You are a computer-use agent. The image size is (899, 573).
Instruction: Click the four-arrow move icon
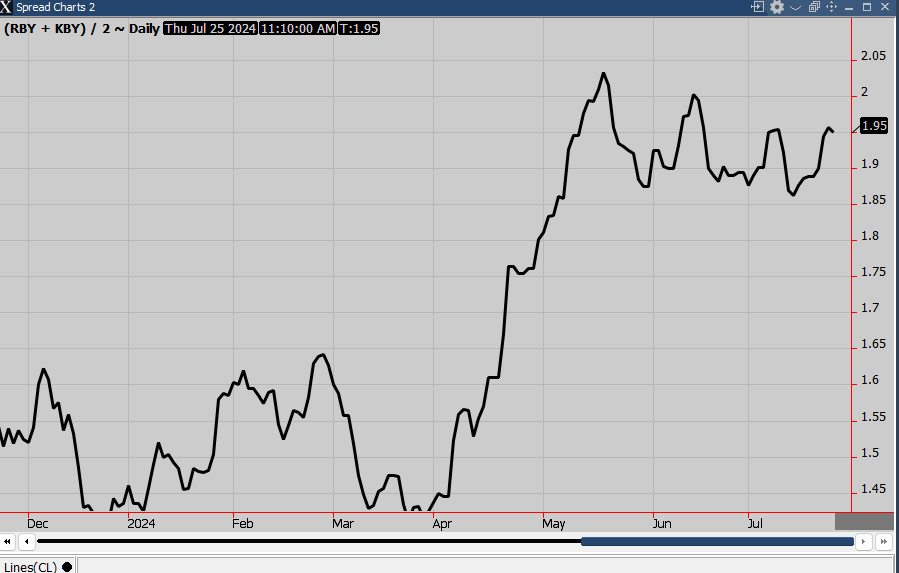point(831,7)
